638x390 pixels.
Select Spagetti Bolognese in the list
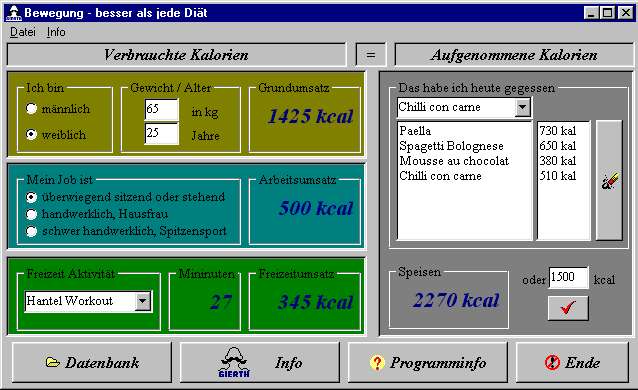point(451,146)
